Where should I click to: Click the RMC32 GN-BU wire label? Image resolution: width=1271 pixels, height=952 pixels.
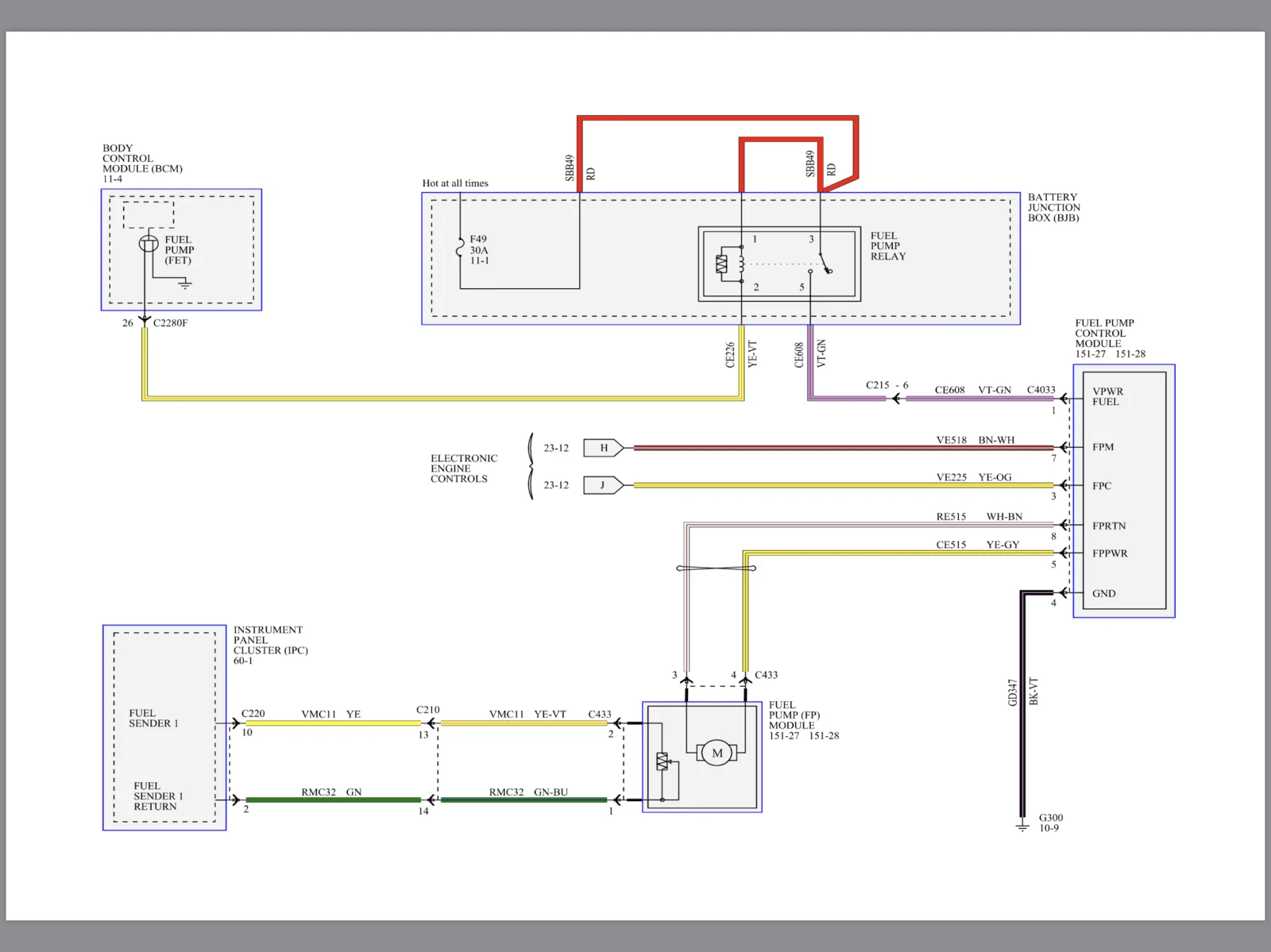click(x=529, y=792)
